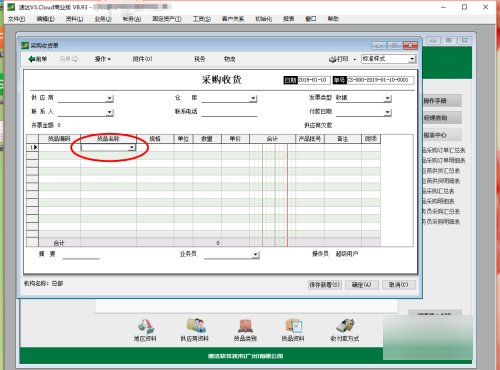Click the 保存新增(S) button
This screenshot has height=370, width=500.
(x=325, y=285)
